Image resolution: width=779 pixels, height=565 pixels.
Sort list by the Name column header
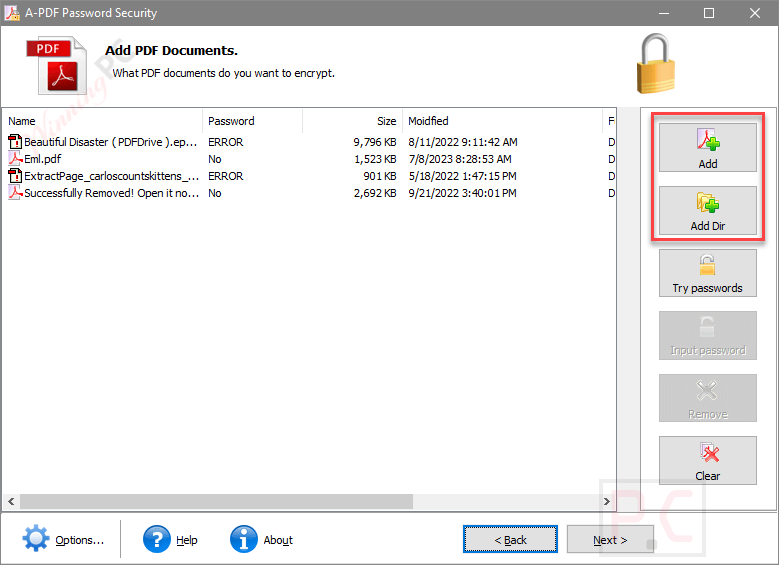(102, 121)
